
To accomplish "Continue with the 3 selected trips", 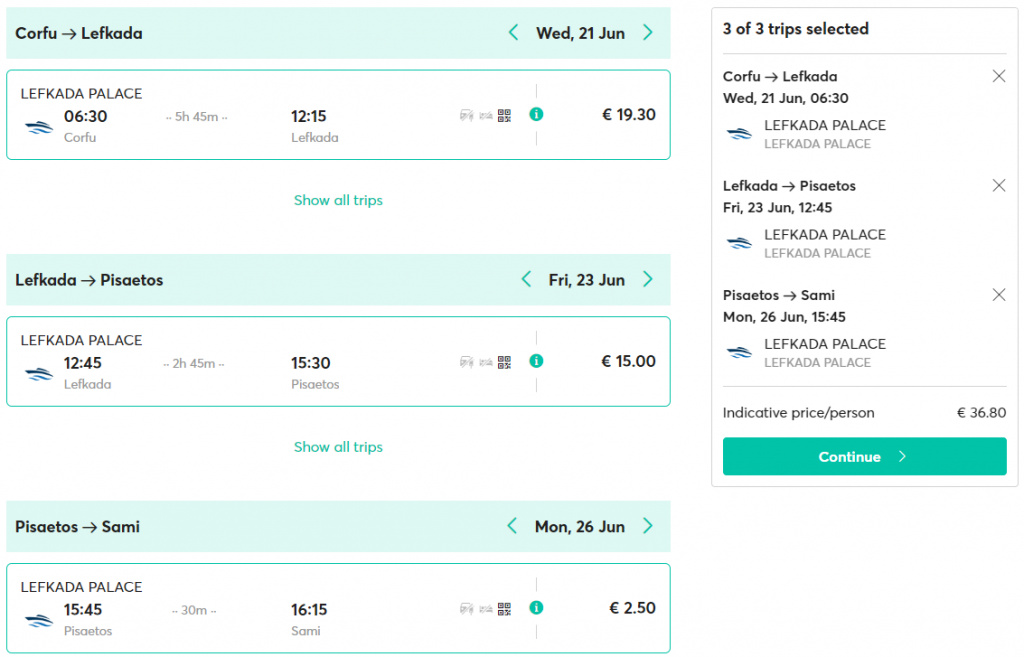I will (x=864, y=457).
